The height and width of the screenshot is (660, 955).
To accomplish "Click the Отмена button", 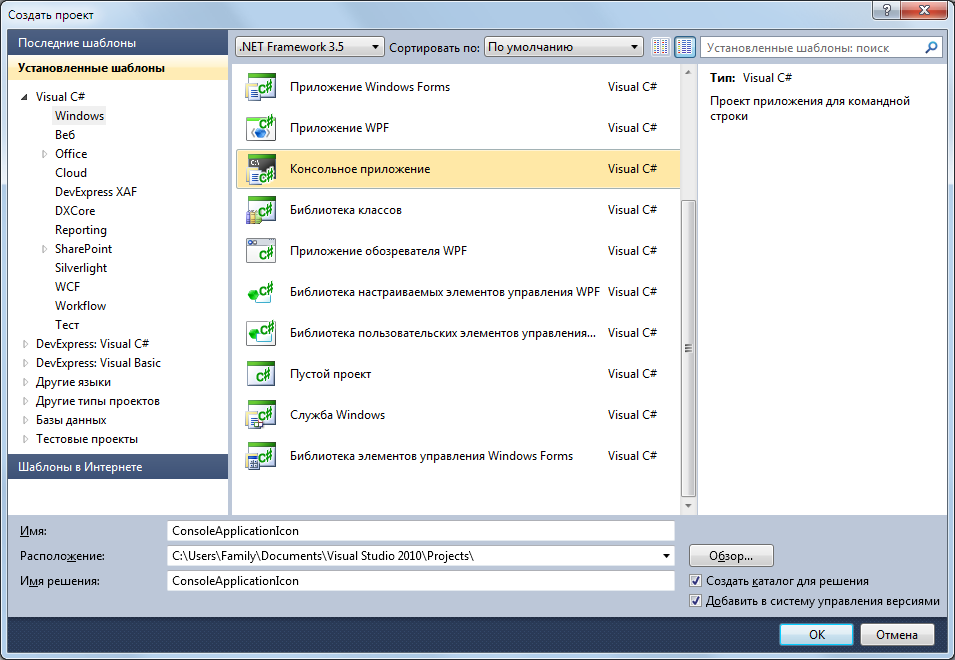I will 897,634.
